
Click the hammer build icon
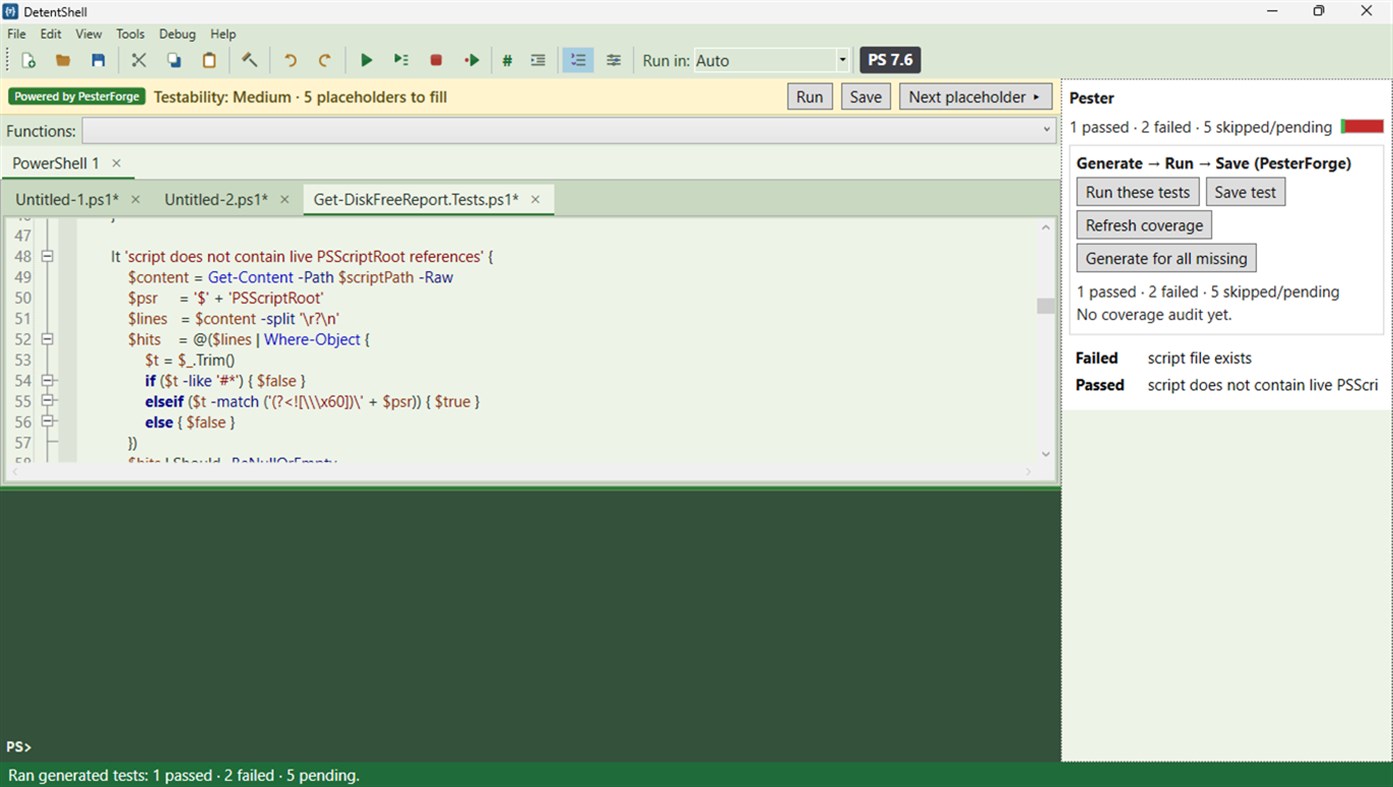250,60
